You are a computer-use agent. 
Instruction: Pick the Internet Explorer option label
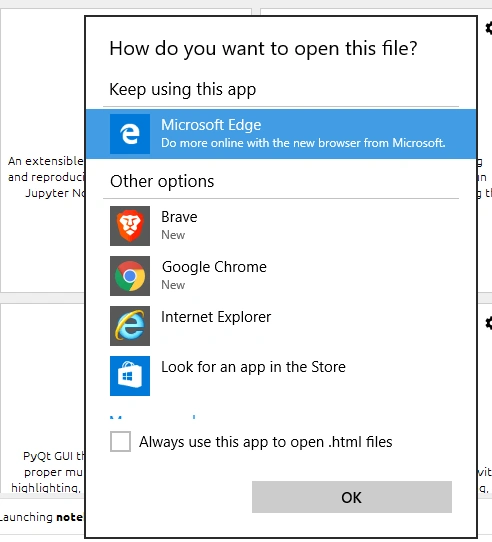[216, 317]
